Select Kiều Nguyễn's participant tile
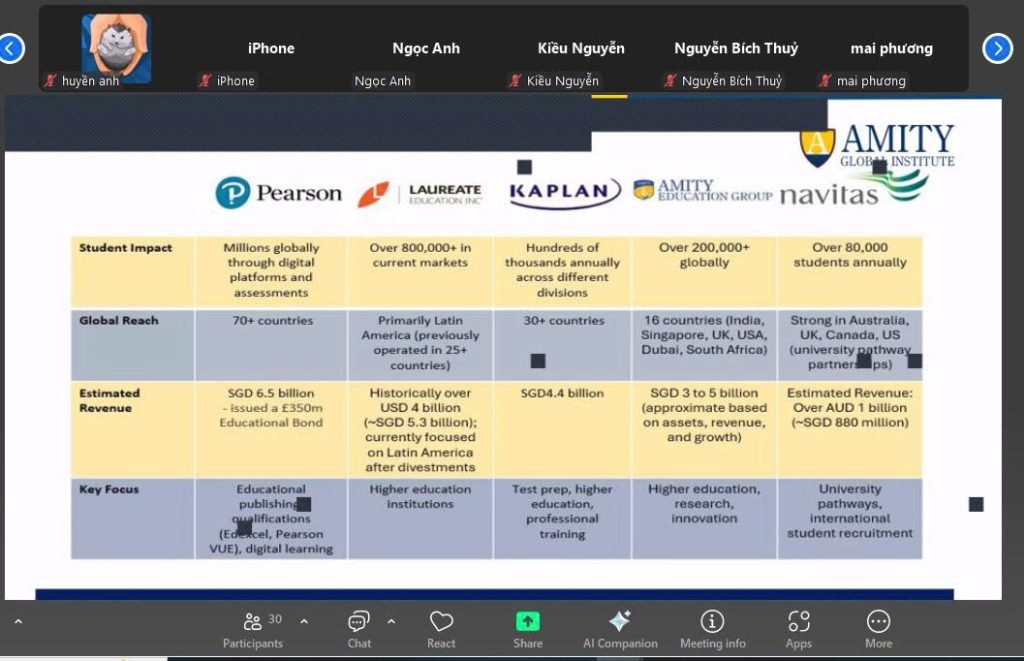Viewport: 1024px width, 661px height. point(581,49)
